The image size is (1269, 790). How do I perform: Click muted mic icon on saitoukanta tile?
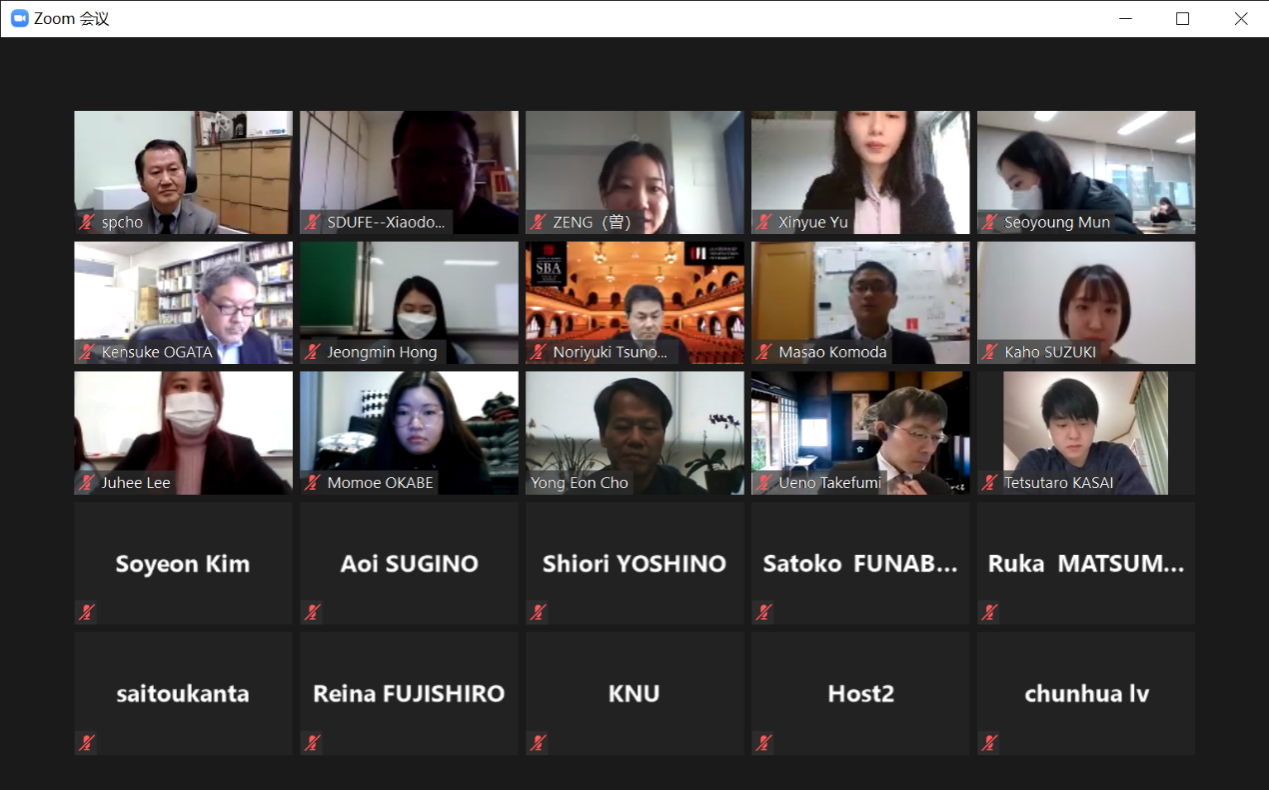[87, 743]
